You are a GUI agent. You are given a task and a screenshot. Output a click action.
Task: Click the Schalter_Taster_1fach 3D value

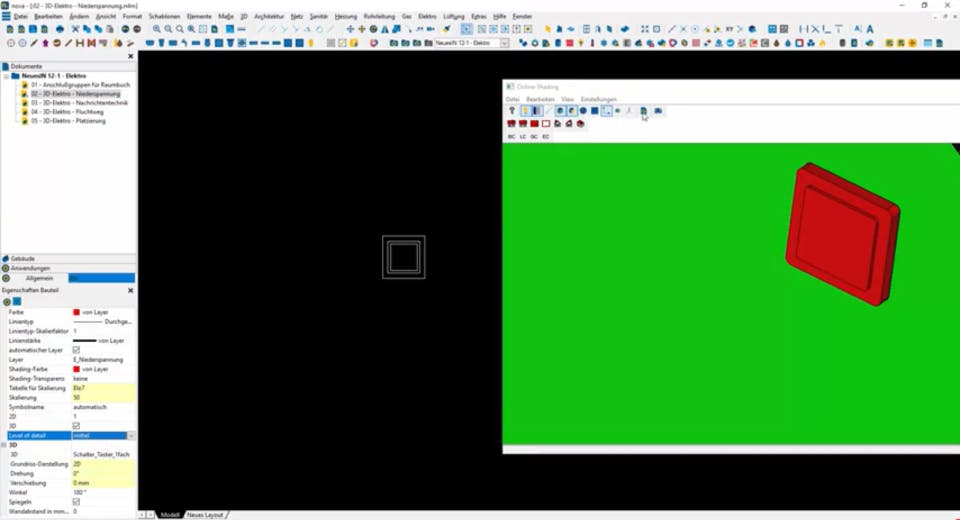click(101, 454)
